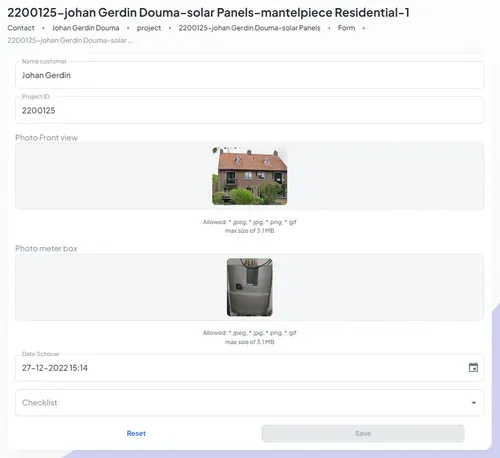This screenshot has width=500, height=458.
Task: Focus the Name customer field
Action: (x=249, y=75)
